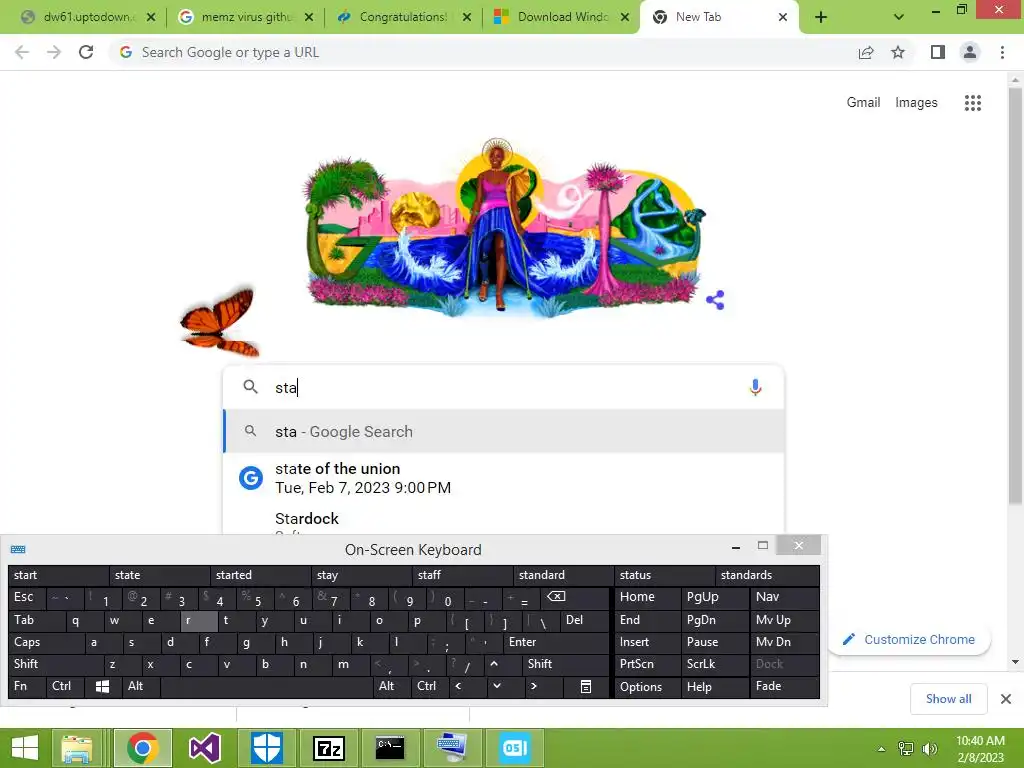Reload the page with the refresh icon

click(x=86, y=52)
